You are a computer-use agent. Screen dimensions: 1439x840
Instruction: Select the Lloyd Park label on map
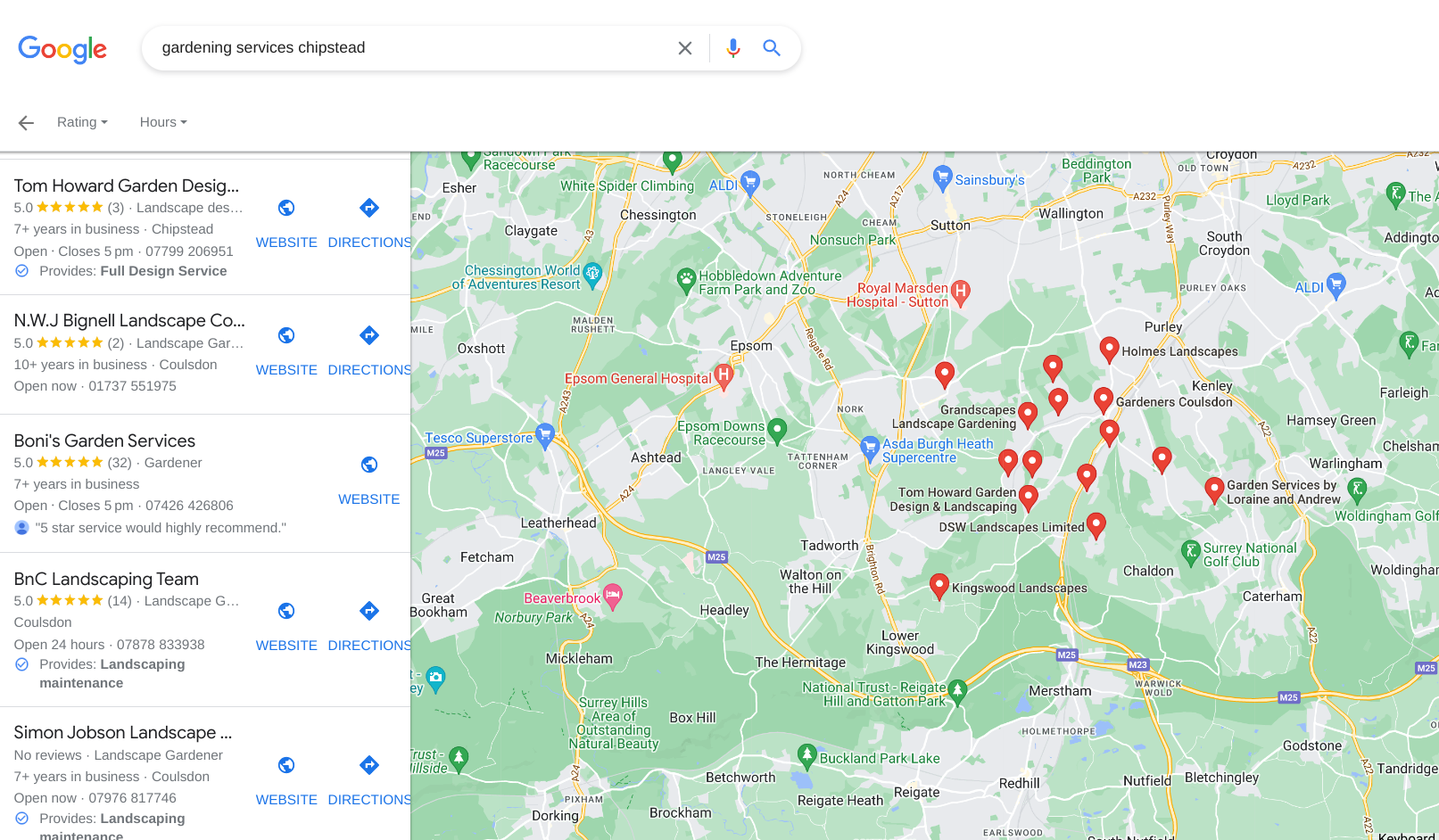[x=1297, y=201]
